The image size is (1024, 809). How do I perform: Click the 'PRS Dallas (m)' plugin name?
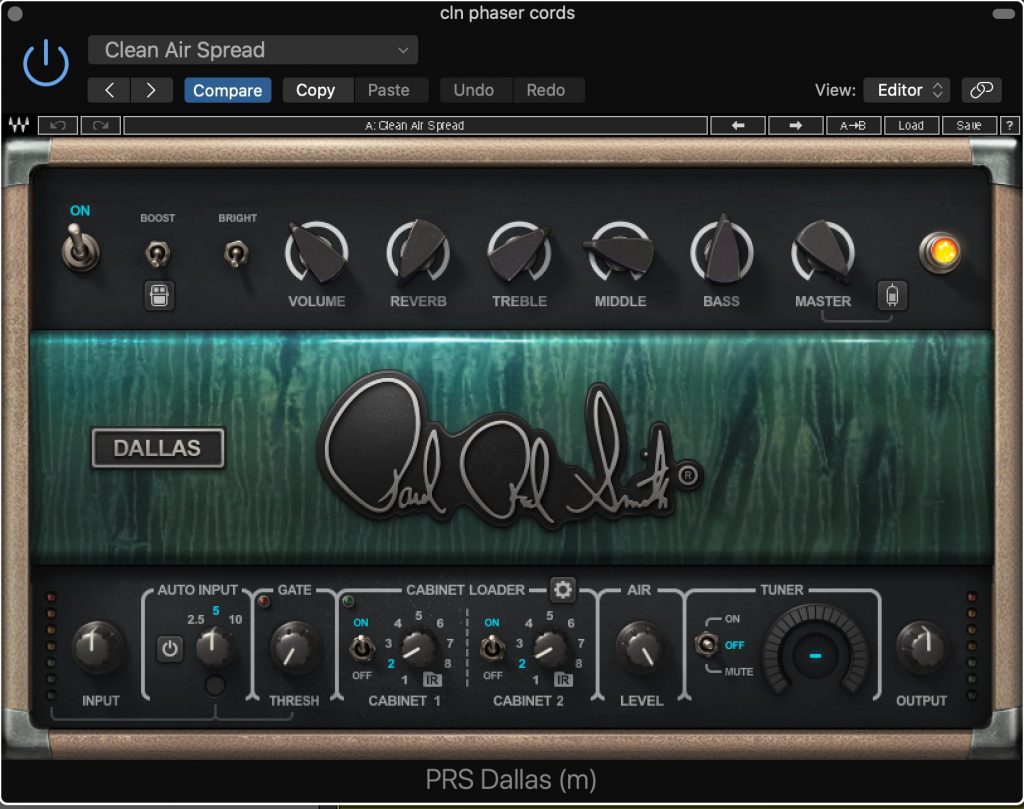coord(511,780)
